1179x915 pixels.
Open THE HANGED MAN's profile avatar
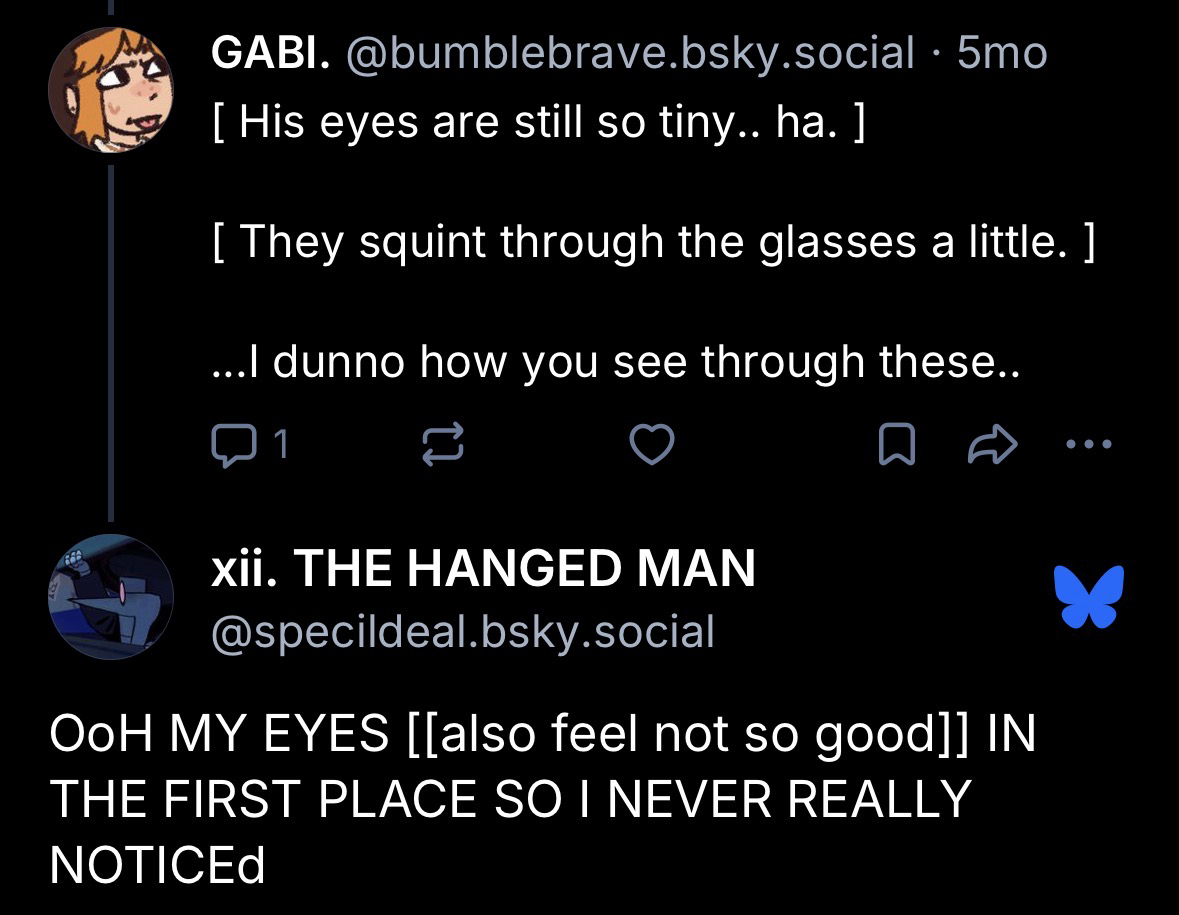coord(111,597)
